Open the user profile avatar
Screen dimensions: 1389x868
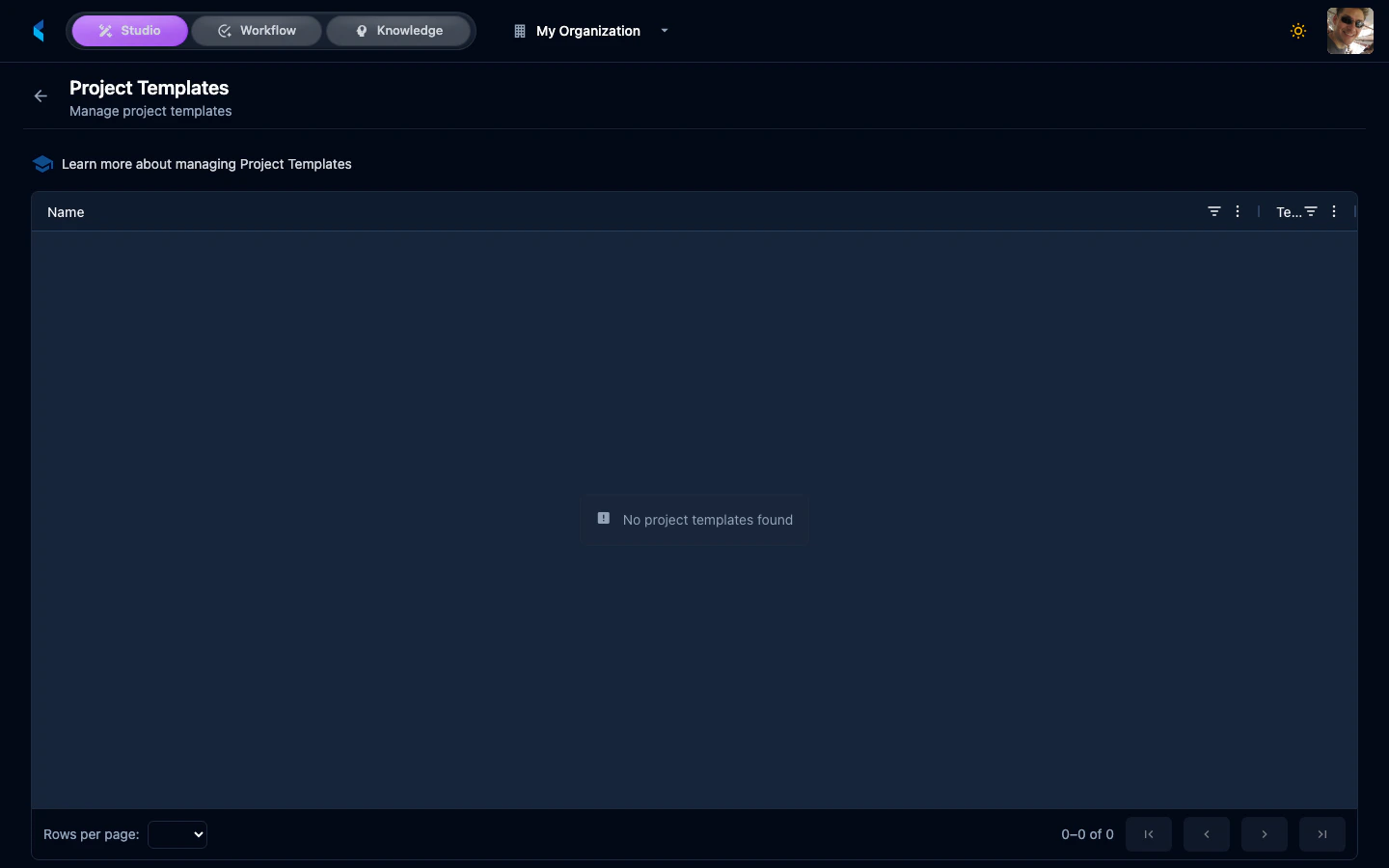coord(1349,30)
